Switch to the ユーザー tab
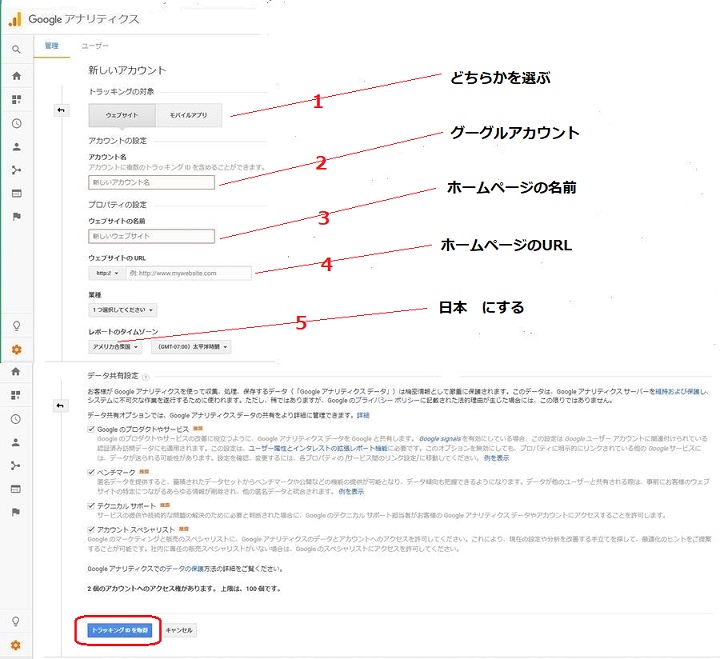720x659 pixels. pyautogui.click(x=95, y=46)
